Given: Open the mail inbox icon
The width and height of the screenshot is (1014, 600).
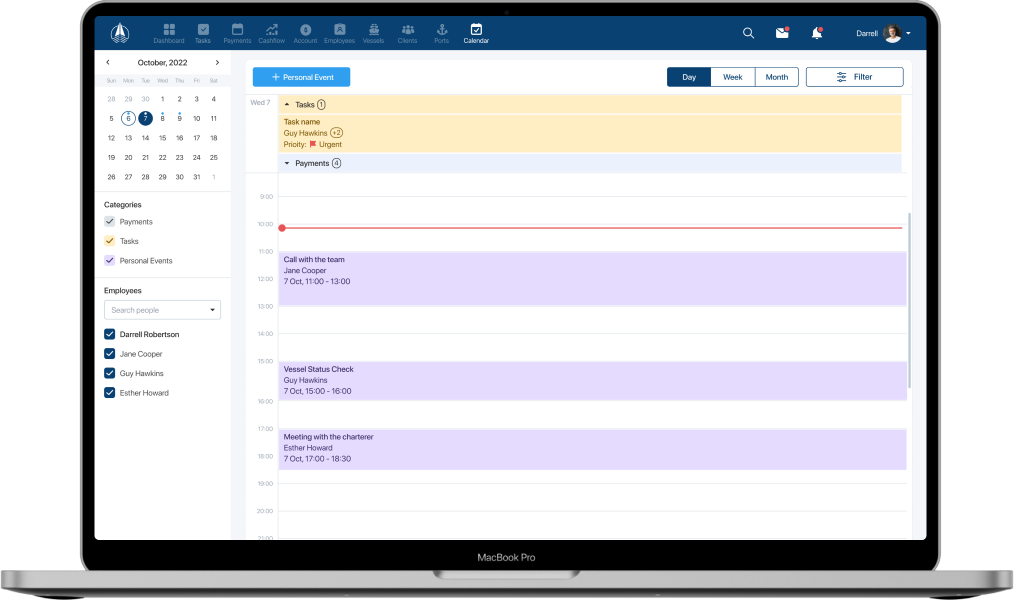Looking at the screenshot, I should [x=782, y=32].
